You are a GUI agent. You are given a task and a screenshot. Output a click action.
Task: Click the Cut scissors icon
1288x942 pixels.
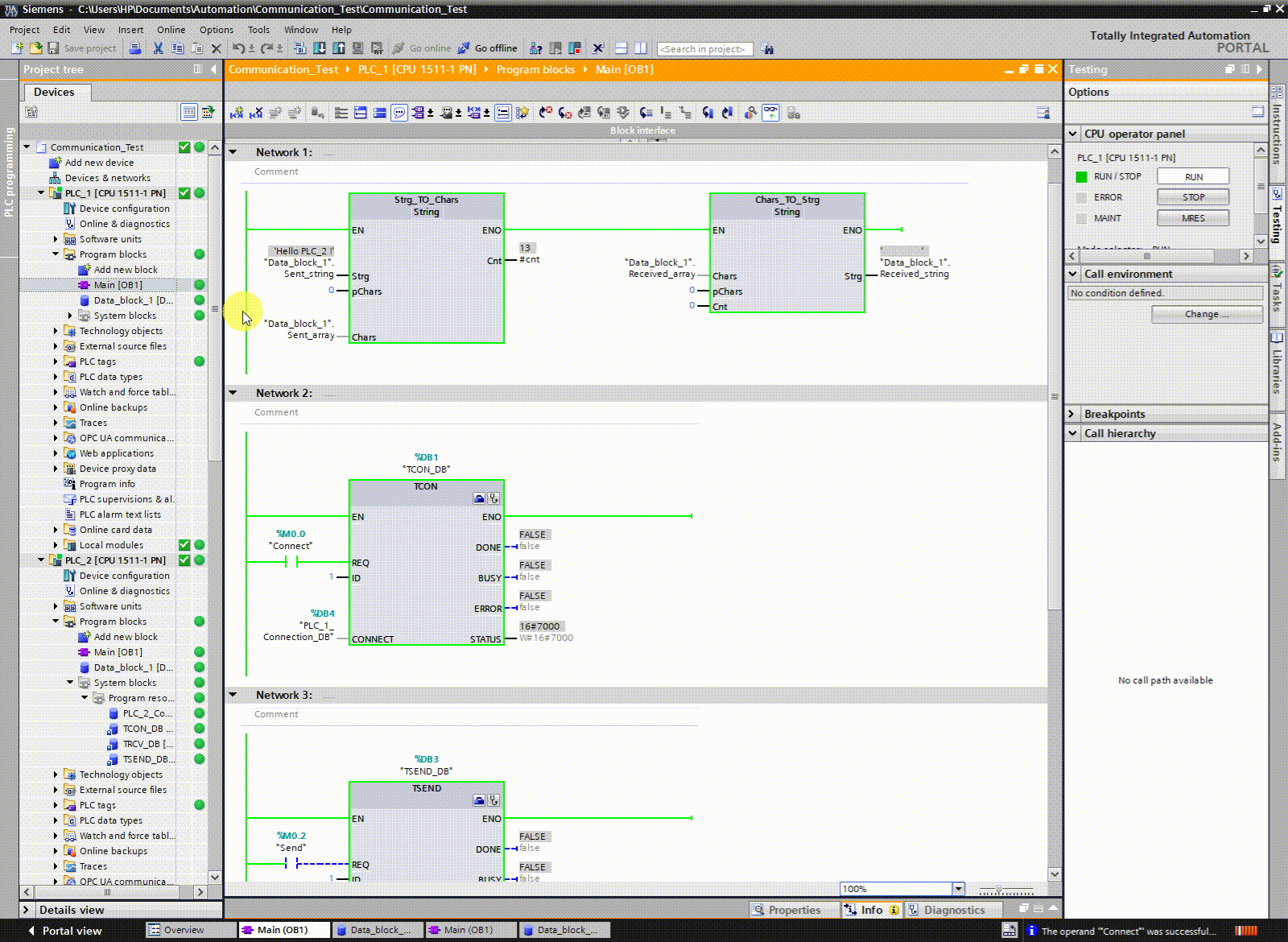coord(158,48)
